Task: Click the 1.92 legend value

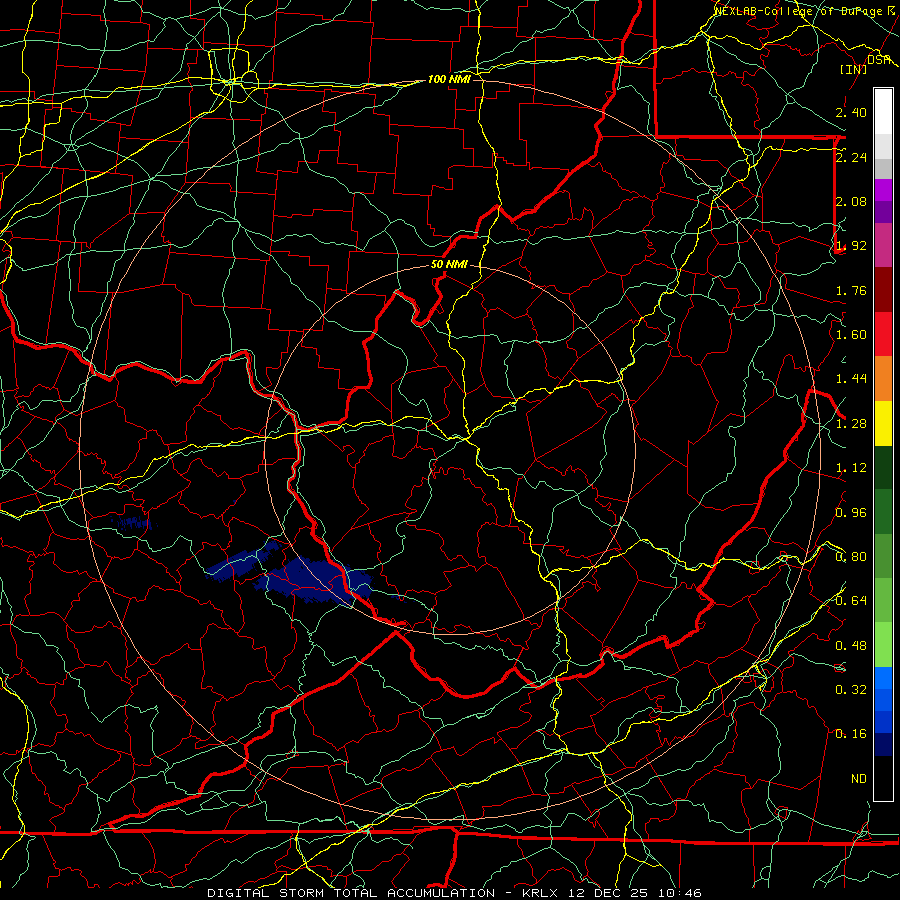Action: pyautogui.click(x=851, y=246)
